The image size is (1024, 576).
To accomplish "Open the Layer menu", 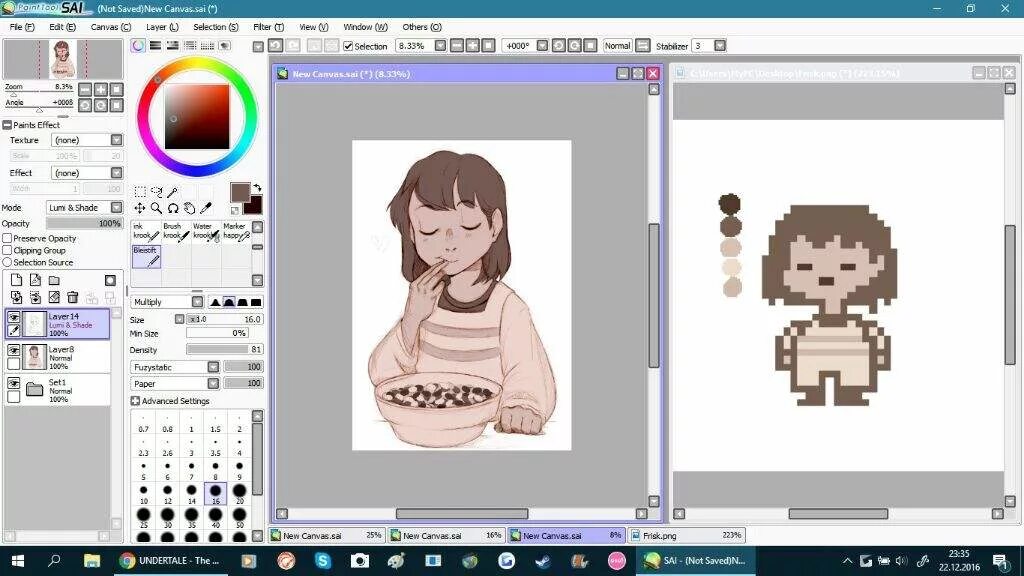I will coord(162,27).
